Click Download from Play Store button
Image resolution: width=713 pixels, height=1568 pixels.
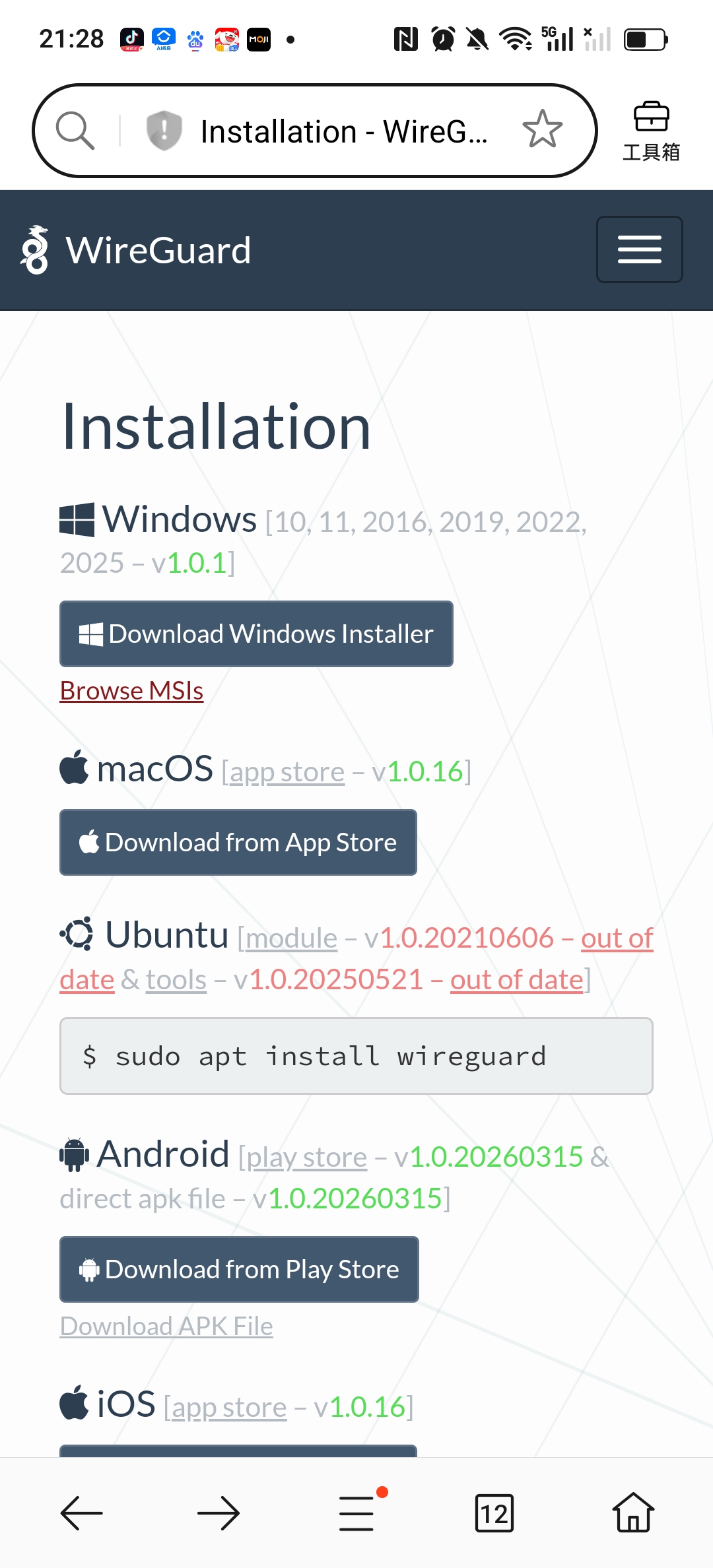tap(239, 1269)
